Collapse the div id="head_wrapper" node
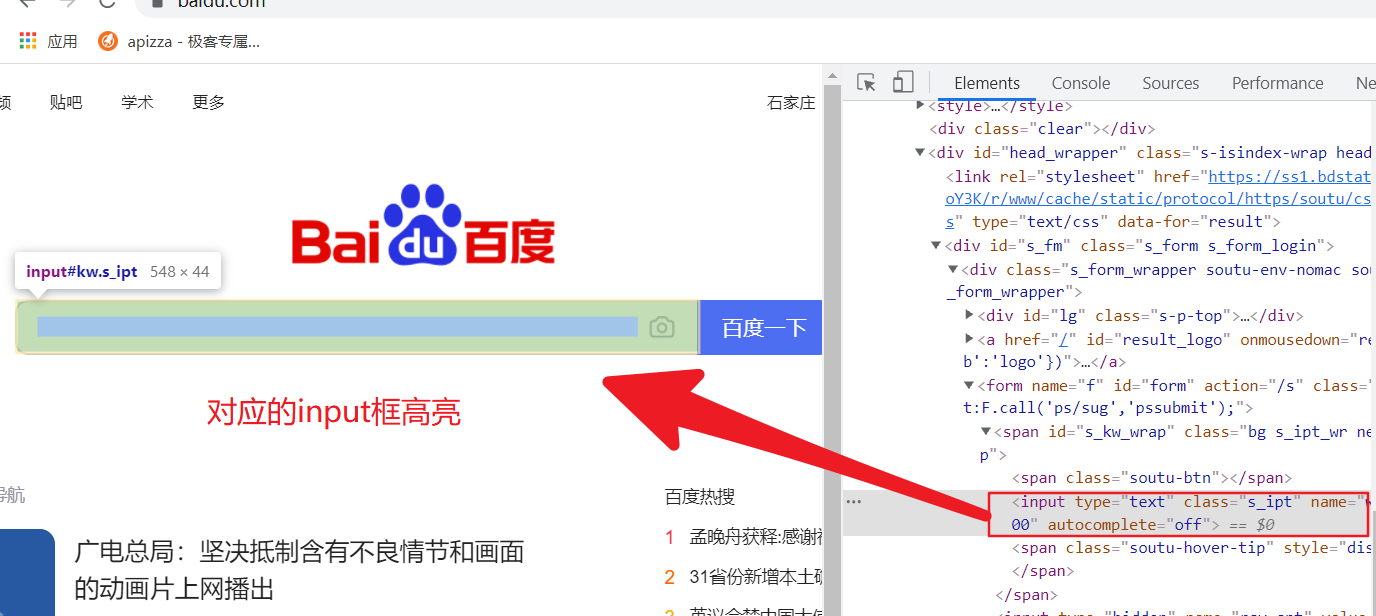 pos(920,153)
